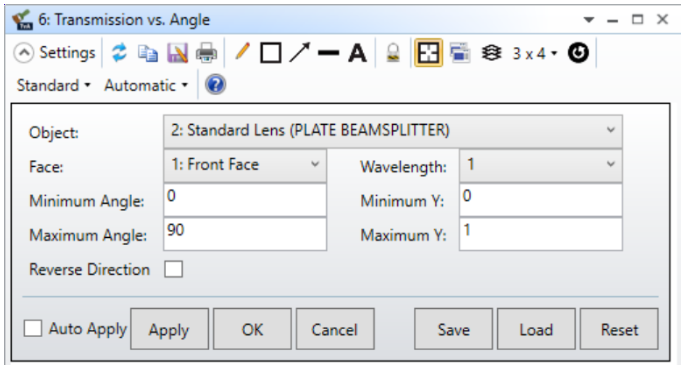The width and height of the screenshot is (683, 370).
Task: Expand the Face dropdown
Action: 245,165
